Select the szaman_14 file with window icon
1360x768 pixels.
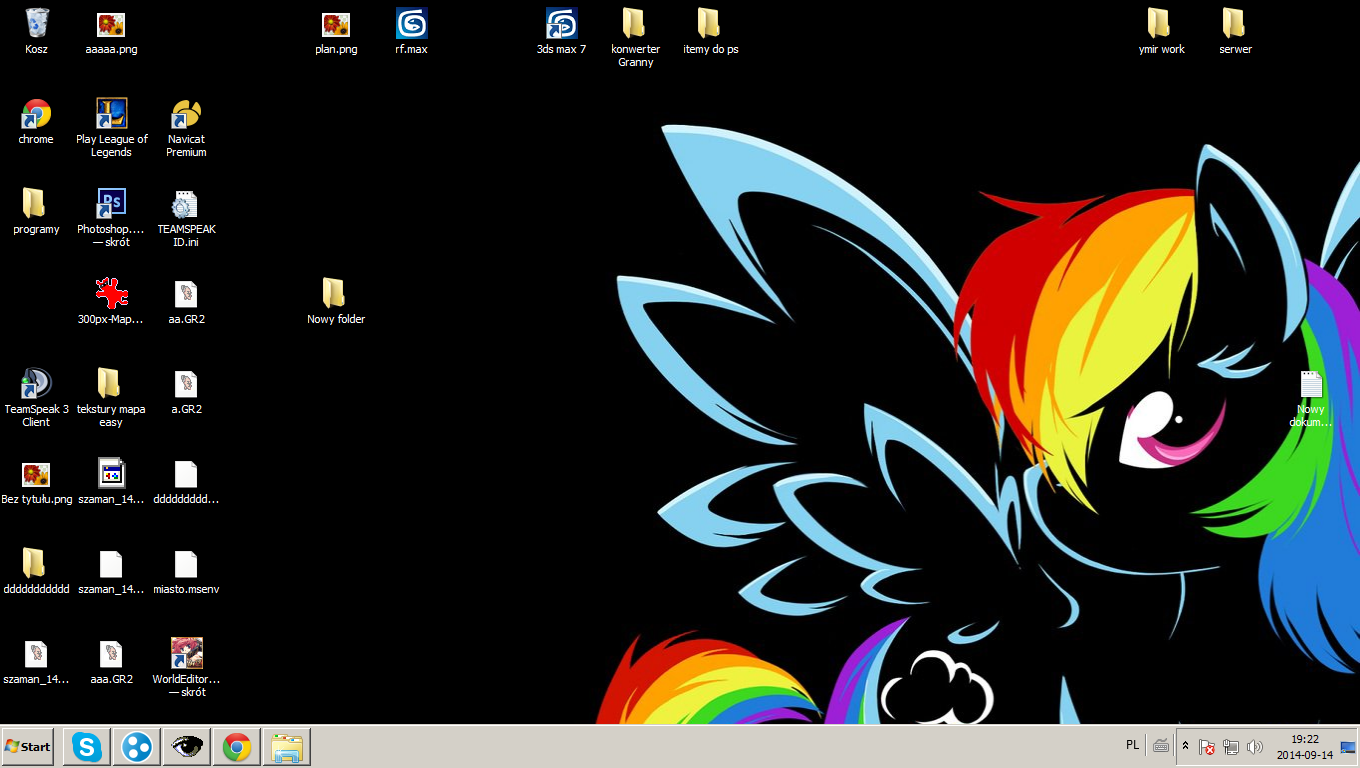pos(111,481)
